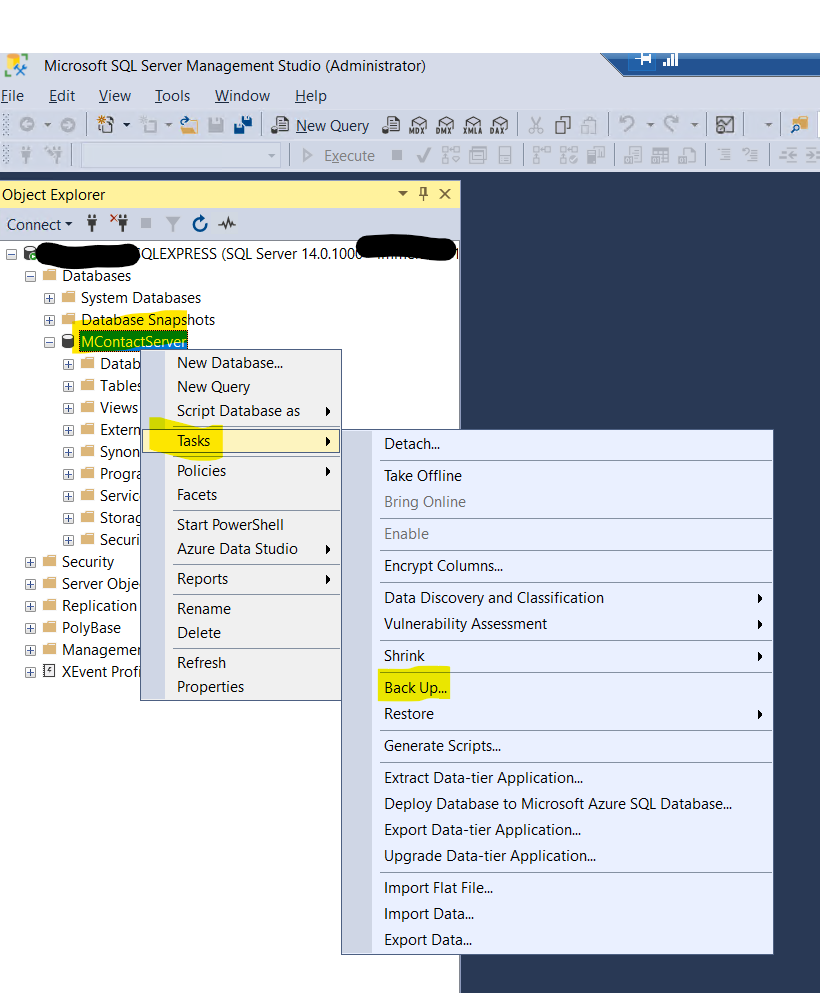Click the Object Explorer filter funnel icon

coord(173,224)
